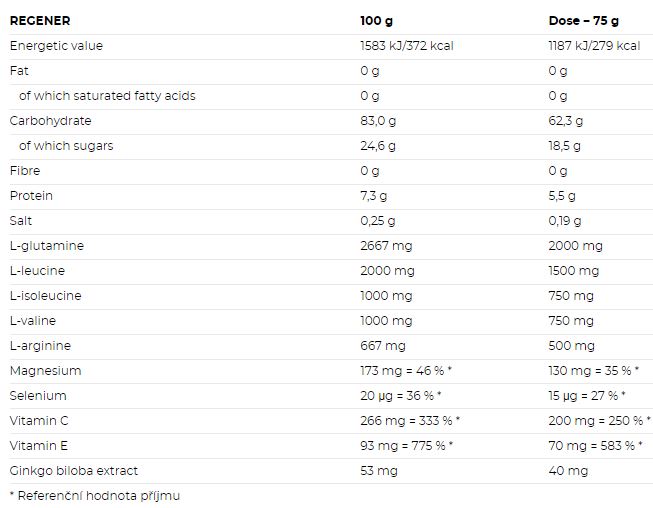Select the Salt row label
This screenshot has height=508, width=653.
click(21, 221)
